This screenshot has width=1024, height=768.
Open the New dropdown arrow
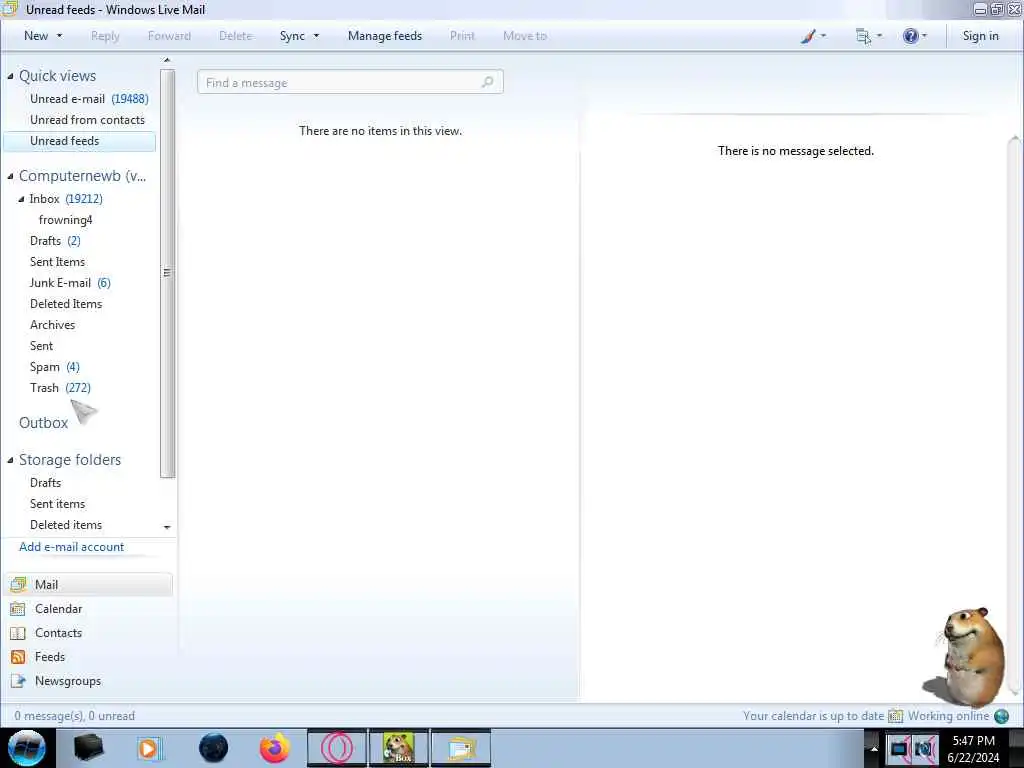pos(59,36)
